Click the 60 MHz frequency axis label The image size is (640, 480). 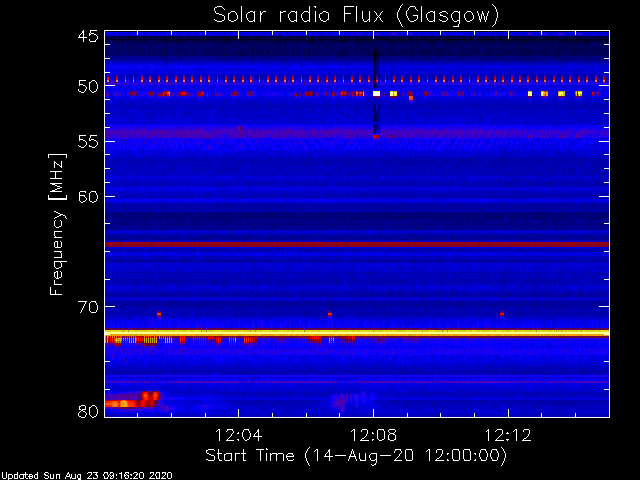click(88, 197)
